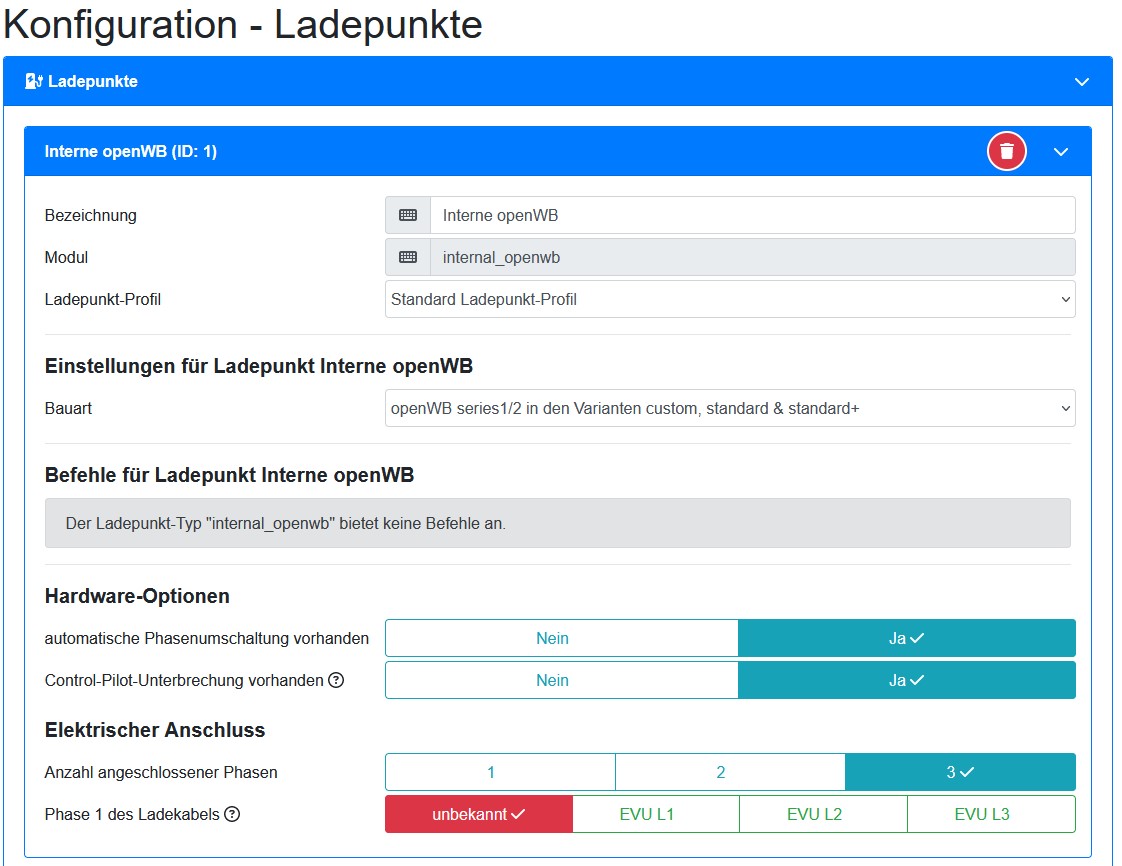Open help icon for Control-Pilot-Unterbrechung
The image size is (1122, 866).
click(336, 680)
